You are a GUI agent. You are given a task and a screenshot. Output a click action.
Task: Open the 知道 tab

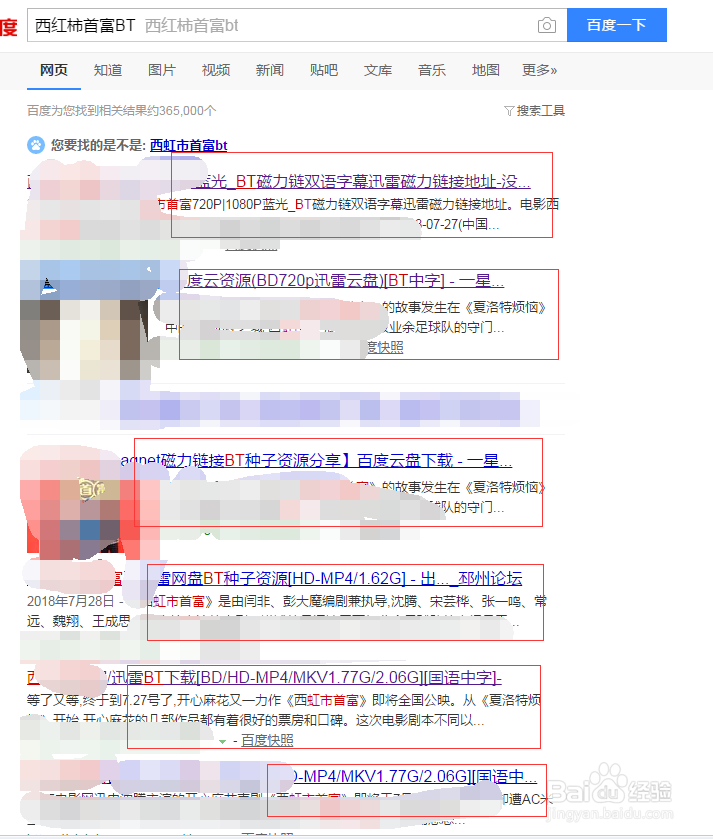108,70
